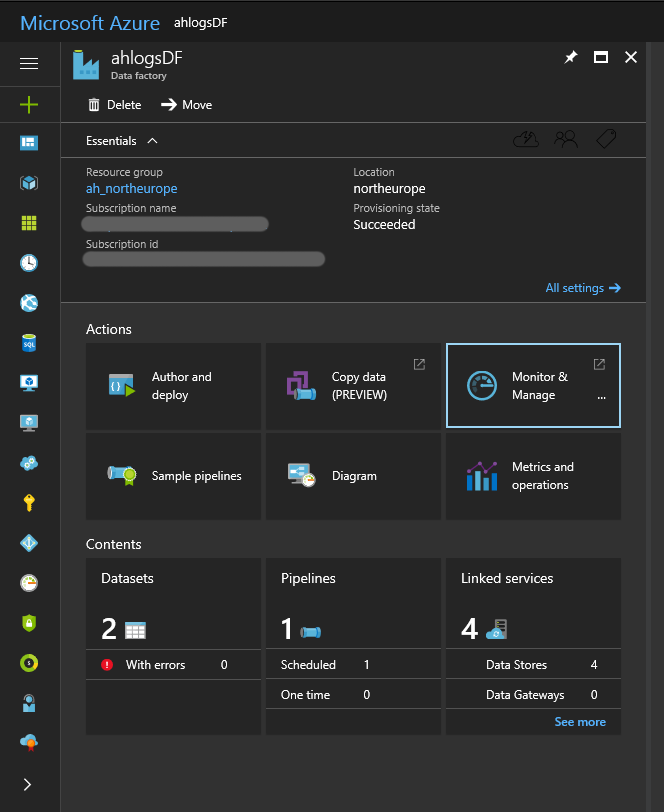Collapse the Essentials section
This screenshot has height=812, width=664.
122,141
